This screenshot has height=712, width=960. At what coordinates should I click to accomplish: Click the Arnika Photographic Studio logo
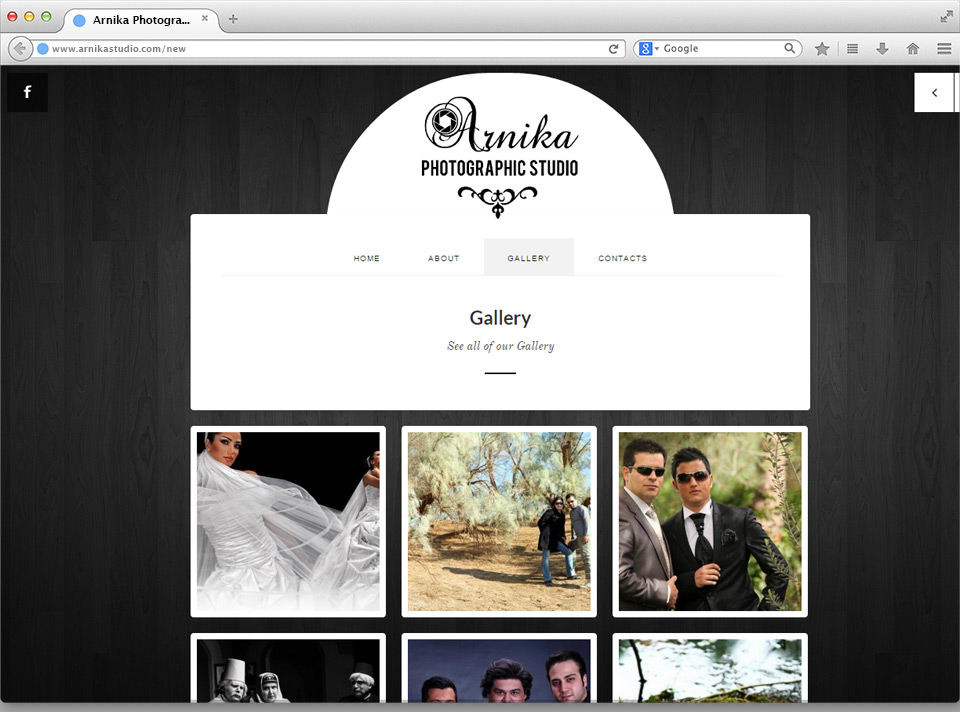tap(500, 156)
